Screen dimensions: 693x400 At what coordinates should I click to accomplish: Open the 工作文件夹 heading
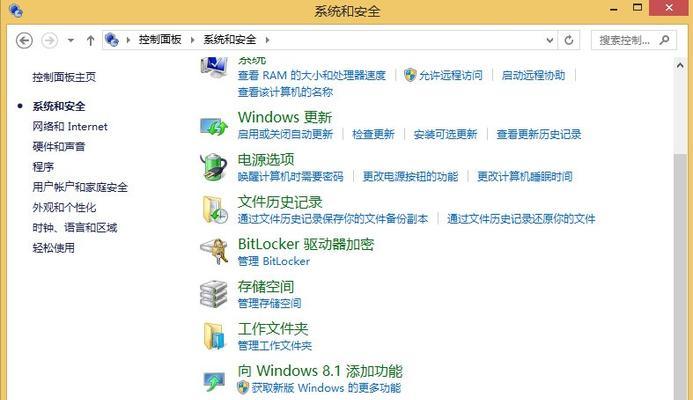tap(273, 329)
